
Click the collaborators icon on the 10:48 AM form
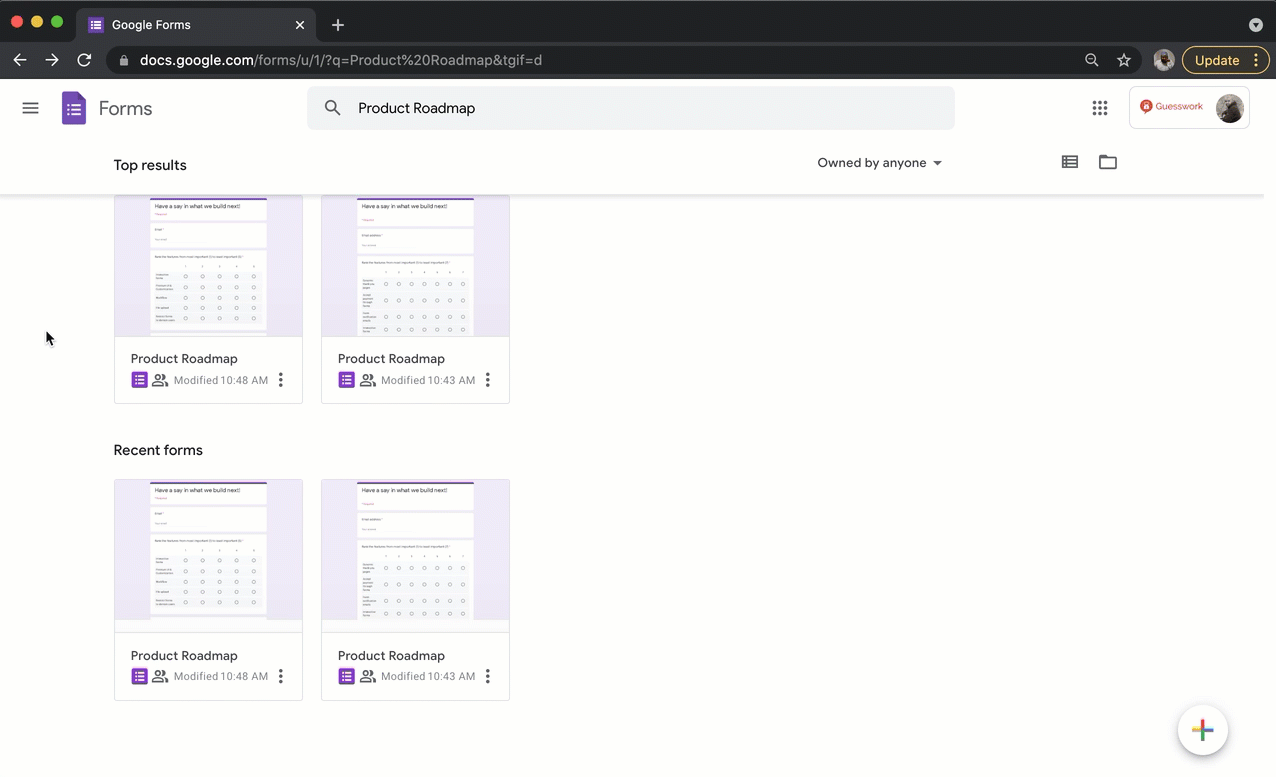(x=160, y=380)
